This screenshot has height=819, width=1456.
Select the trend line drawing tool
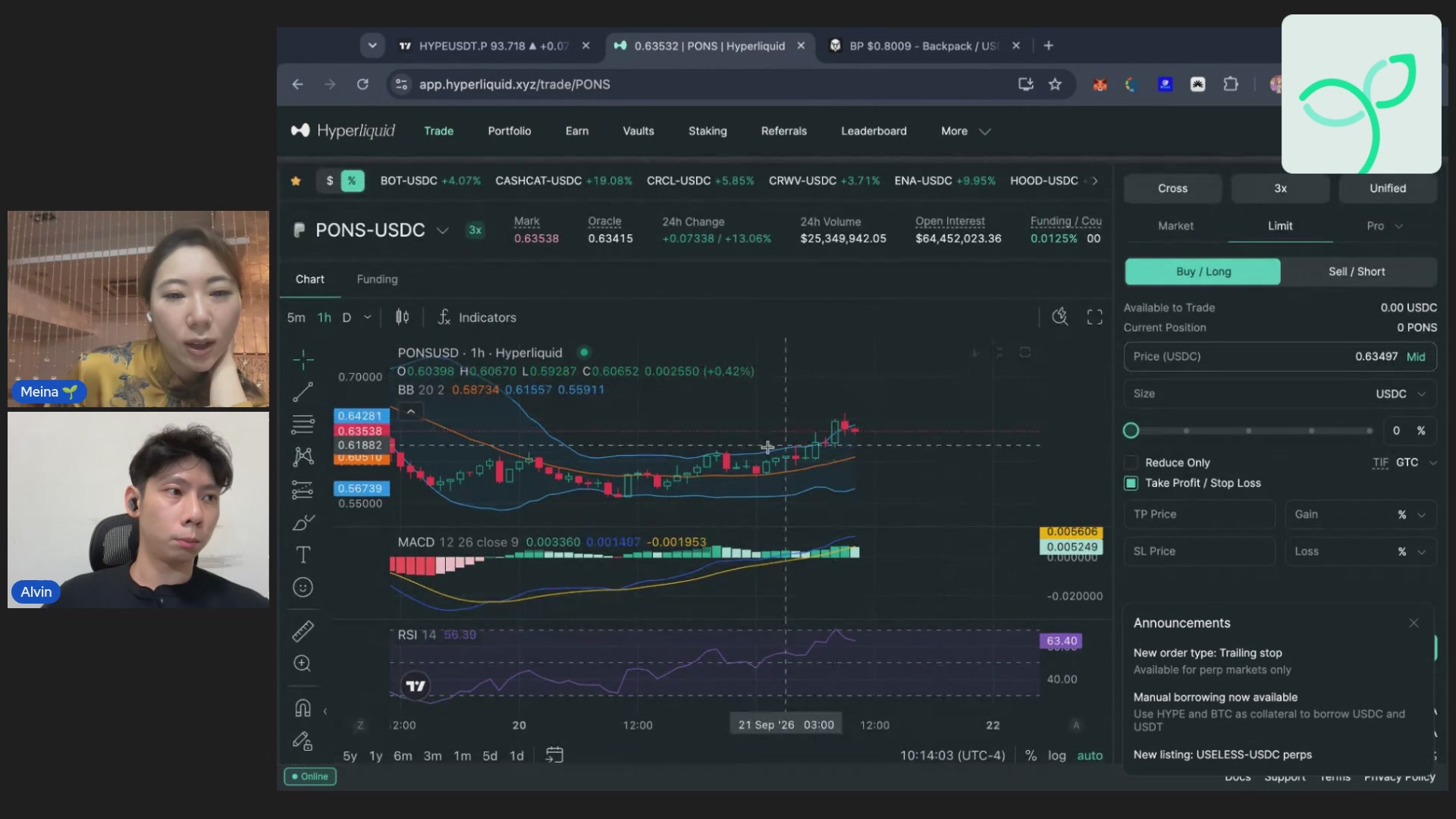(x=303, y=392)
